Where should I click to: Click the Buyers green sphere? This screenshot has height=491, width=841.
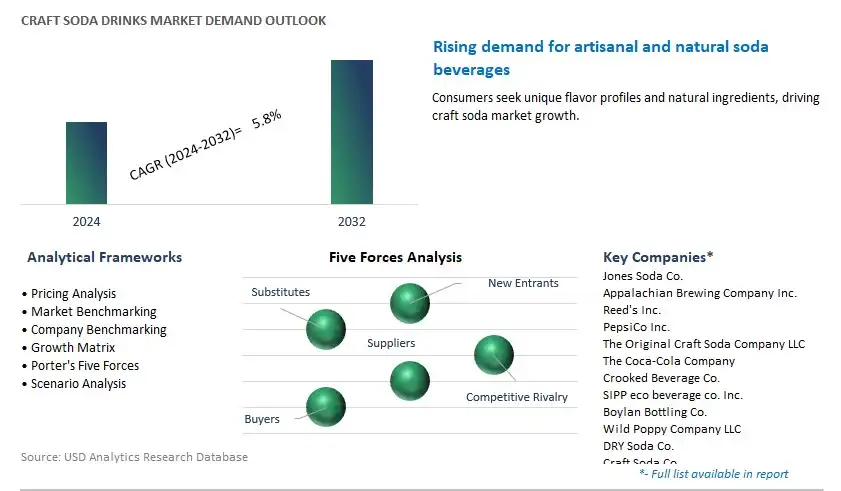tap(326, 407)
